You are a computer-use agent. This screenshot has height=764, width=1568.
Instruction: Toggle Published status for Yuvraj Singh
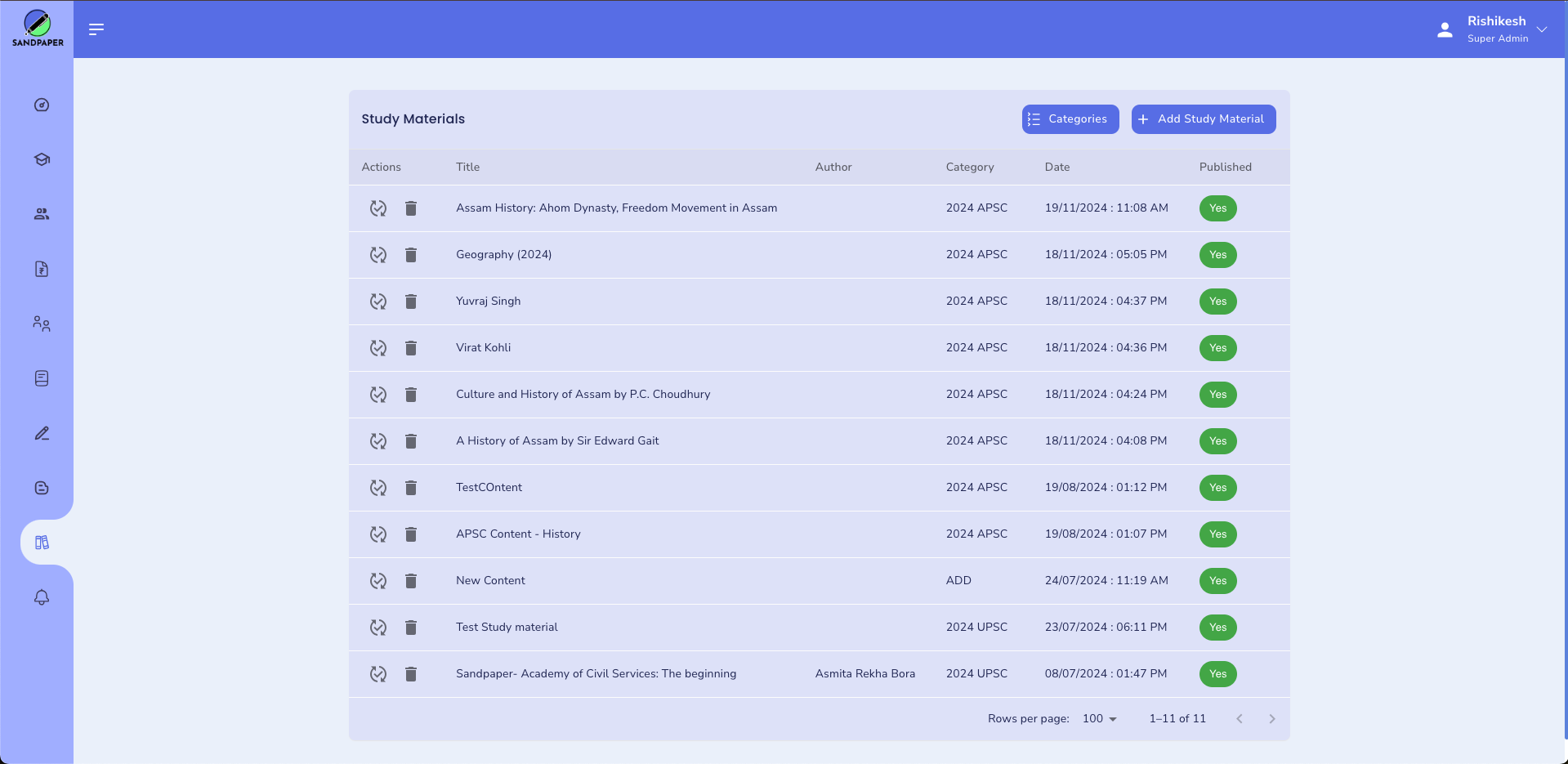(1217, 301)
